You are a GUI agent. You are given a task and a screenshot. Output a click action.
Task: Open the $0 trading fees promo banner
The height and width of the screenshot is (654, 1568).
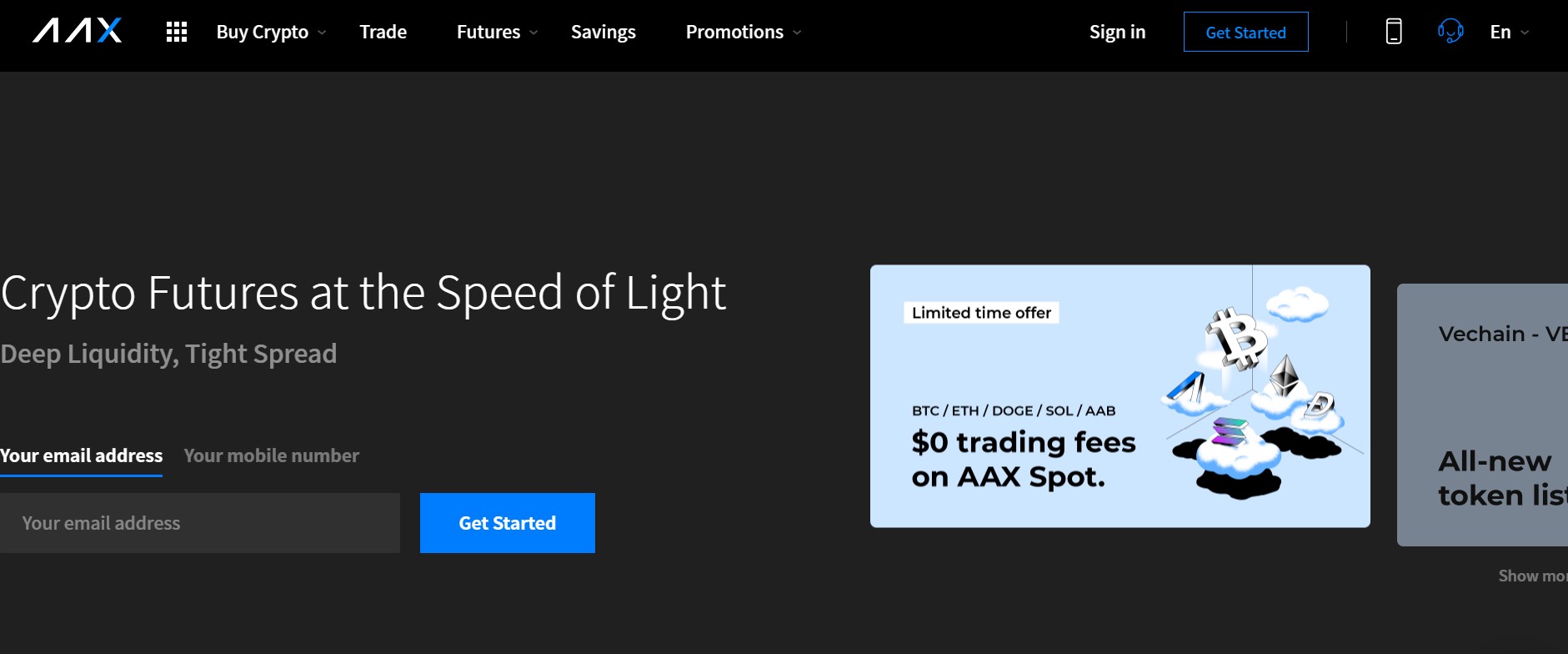1120,396
